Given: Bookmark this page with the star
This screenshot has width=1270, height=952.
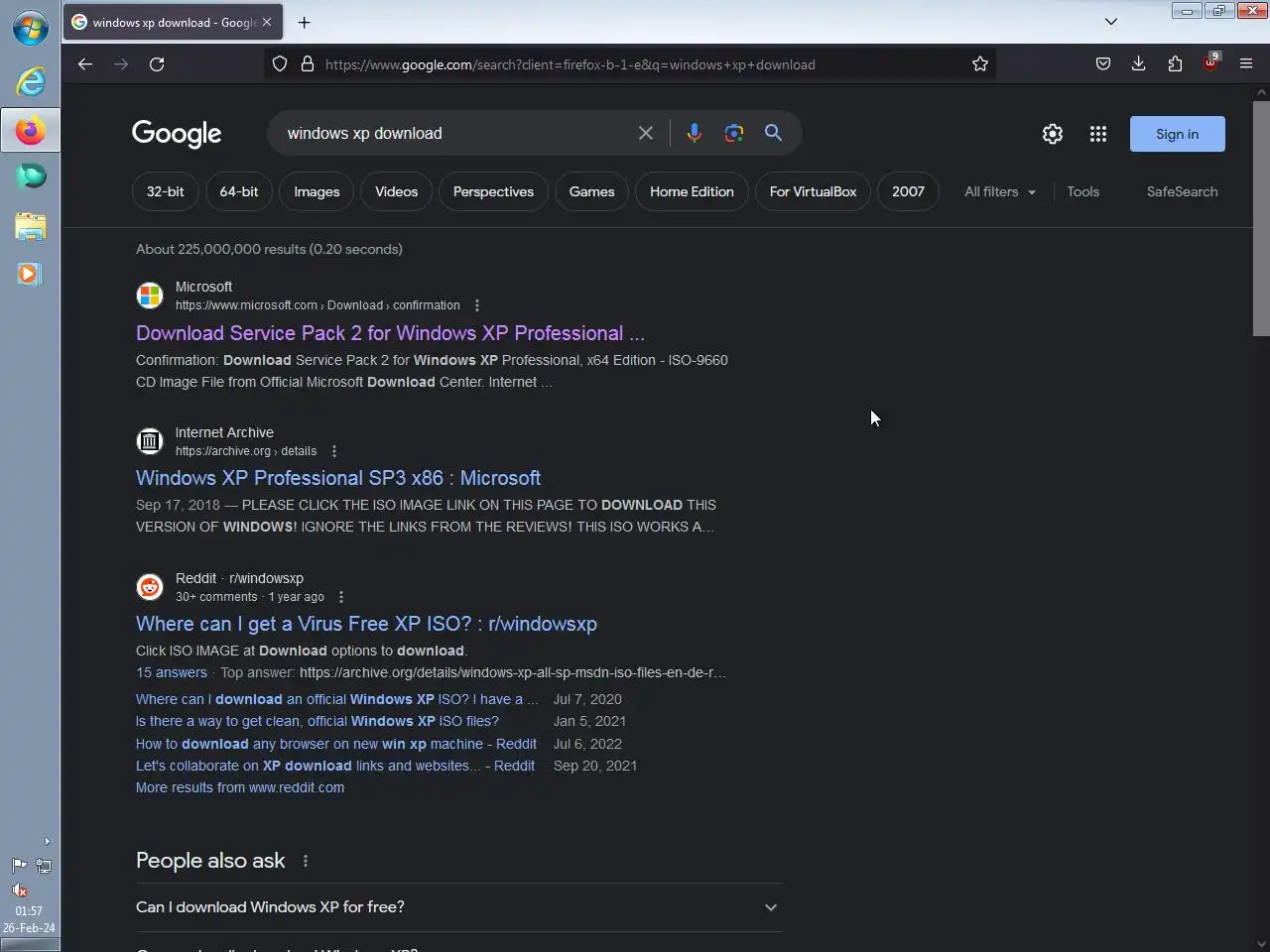Looking at the screenshot, I should point(980,64).
